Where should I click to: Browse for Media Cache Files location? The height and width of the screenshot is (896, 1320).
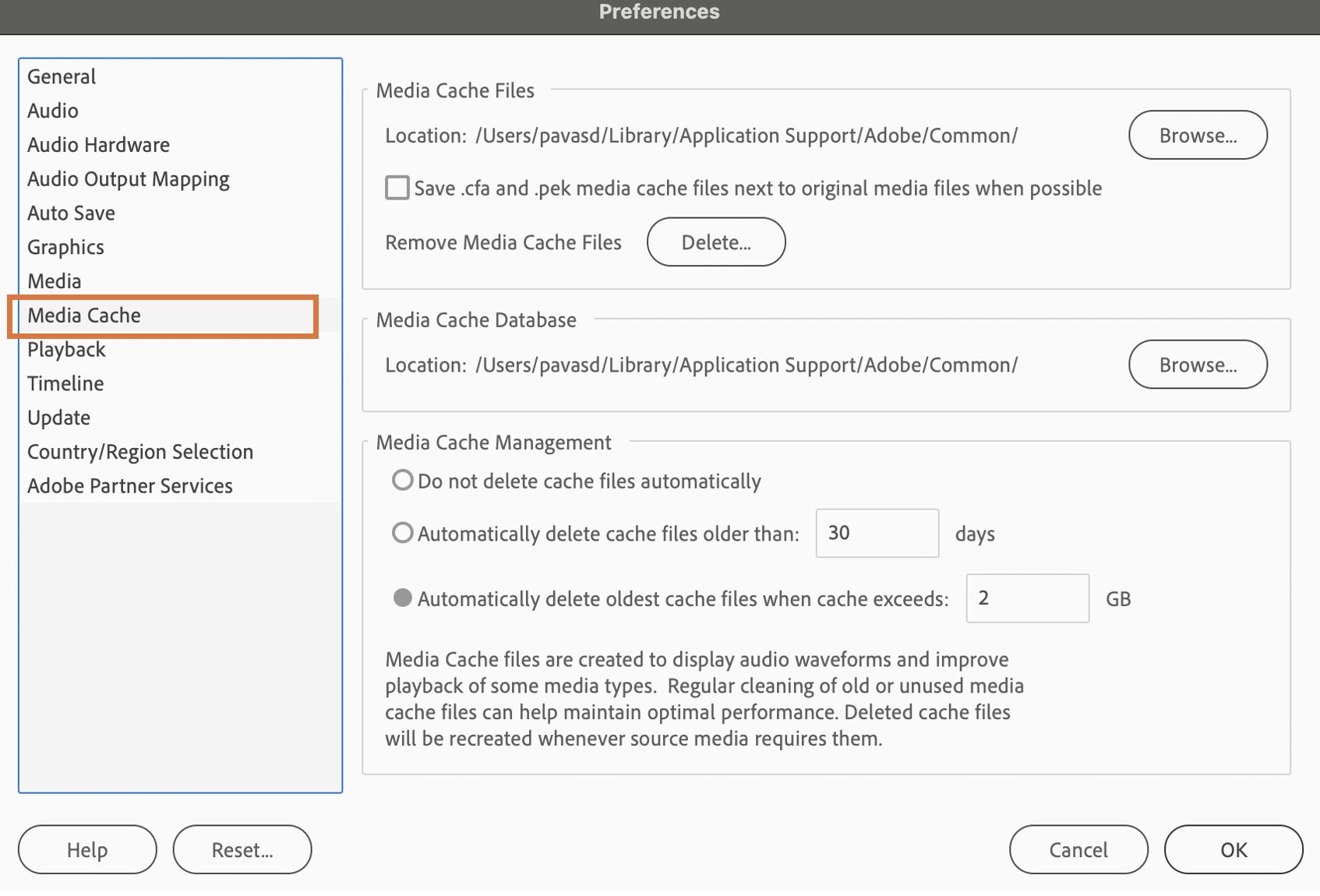1197,135
